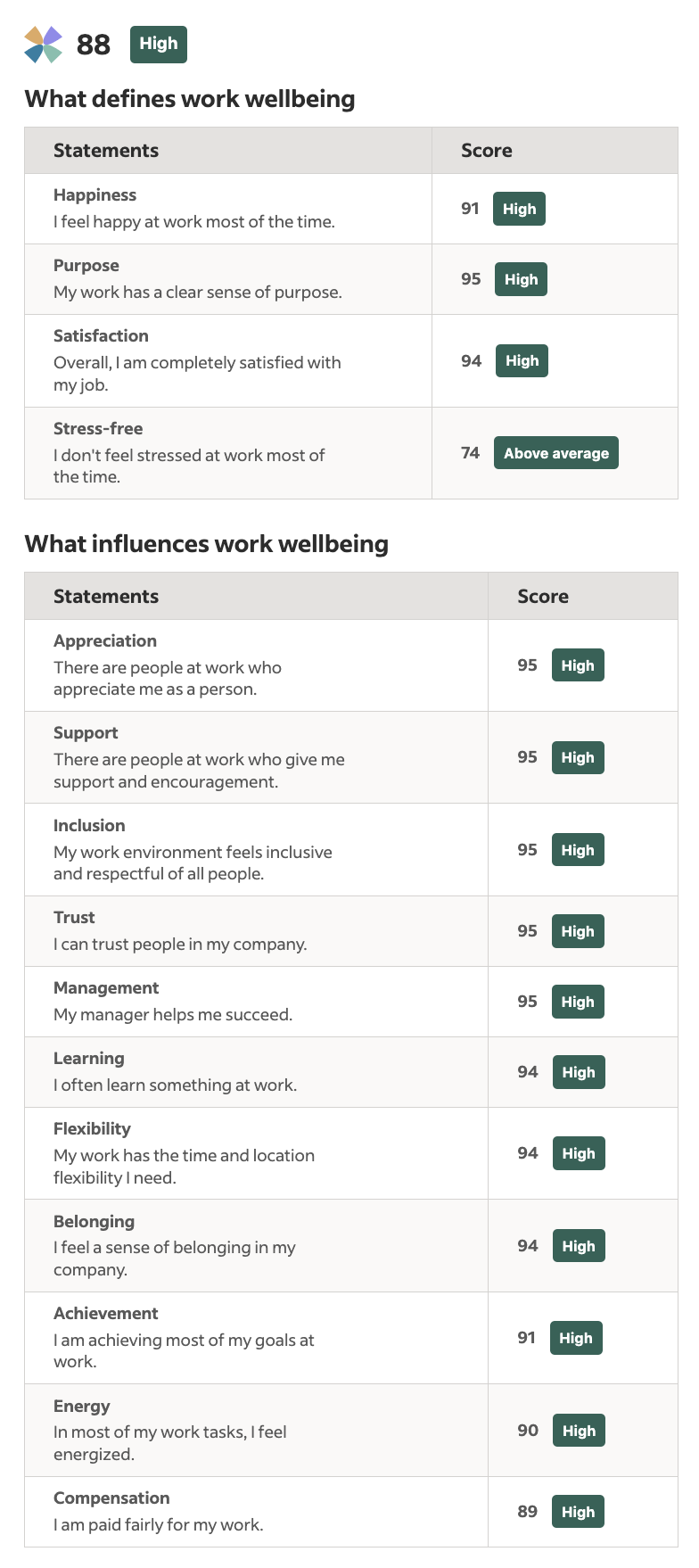Select the Management statement title
The width and height of the screenshot is (699, 1568).
pos(106,988)
